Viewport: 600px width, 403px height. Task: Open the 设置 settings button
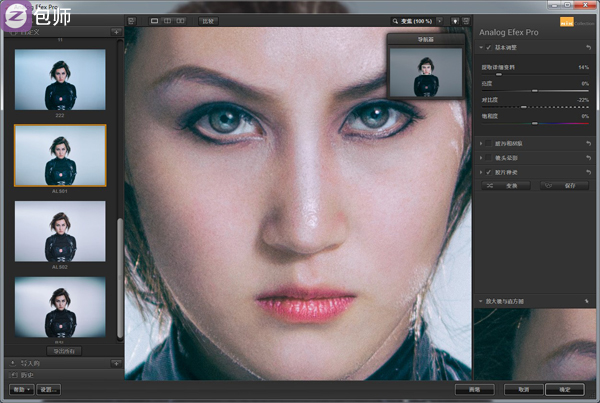(49, 390)
